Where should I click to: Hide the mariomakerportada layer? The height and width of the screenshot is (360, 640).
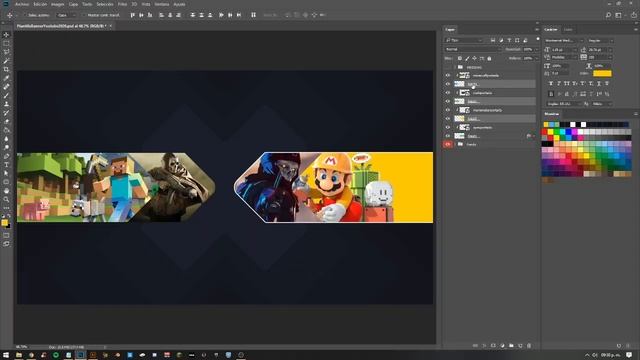pyautogui.click(x=448, y=110)
